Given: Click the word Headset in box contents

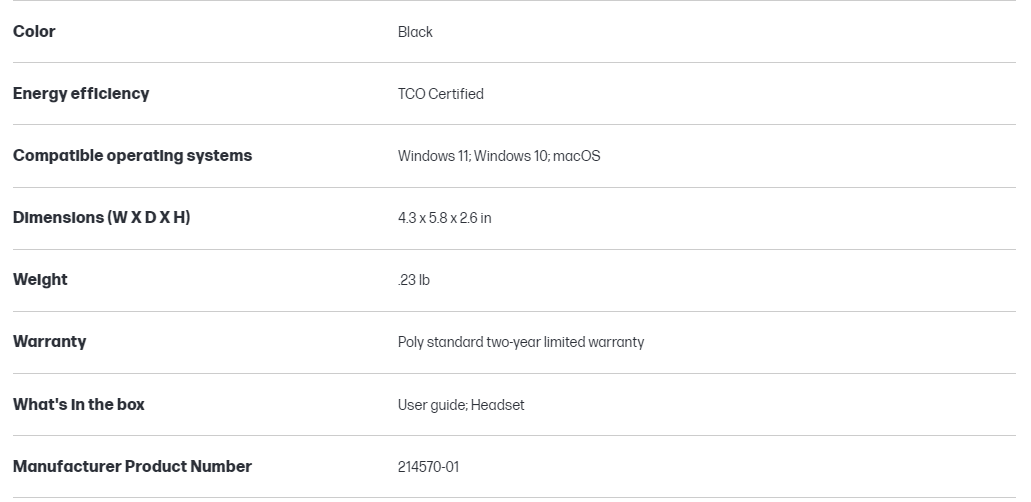Looking at the screenshot, I should click(497, 405).
